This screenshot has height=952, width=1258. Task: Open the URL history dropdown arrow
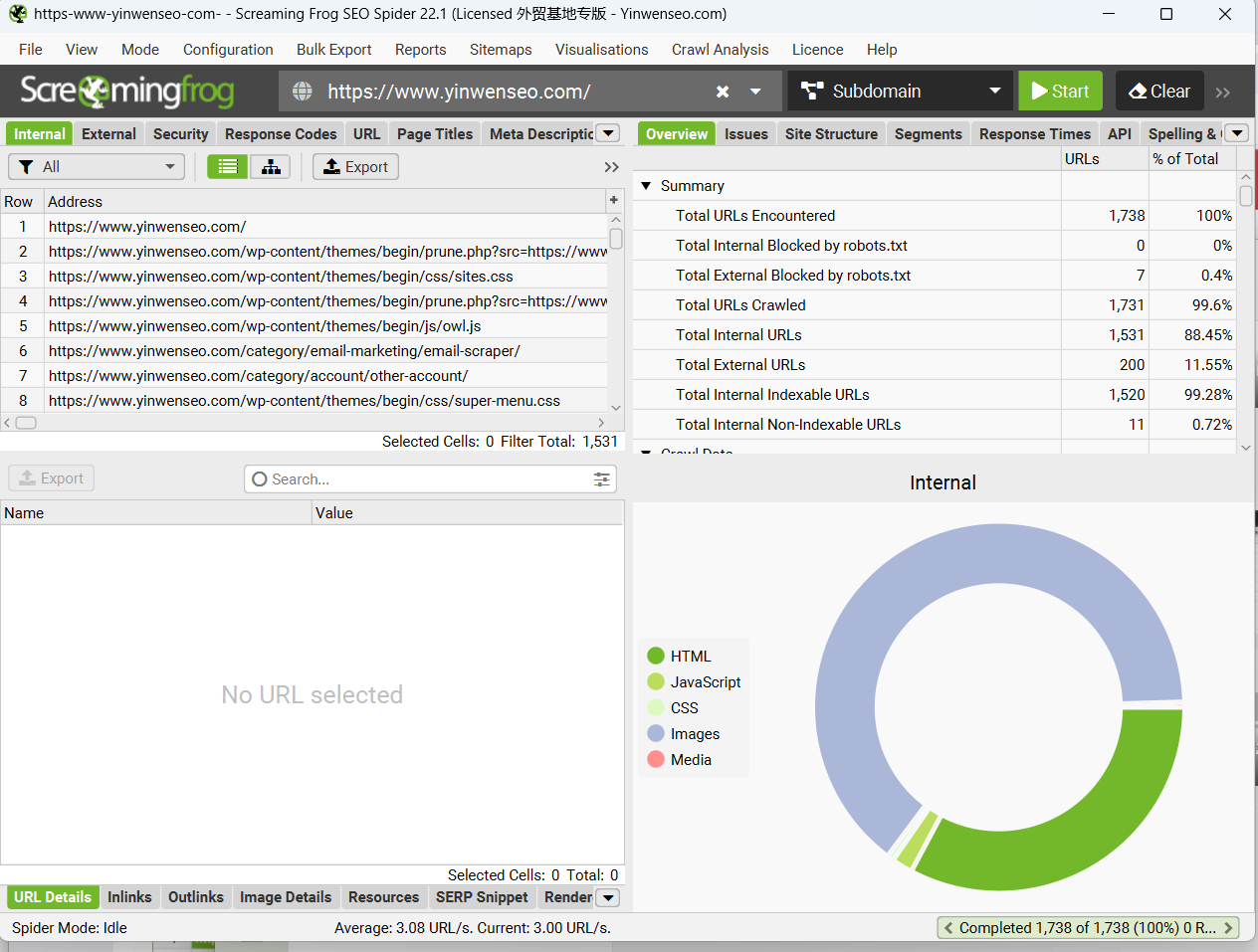[755, 92]
